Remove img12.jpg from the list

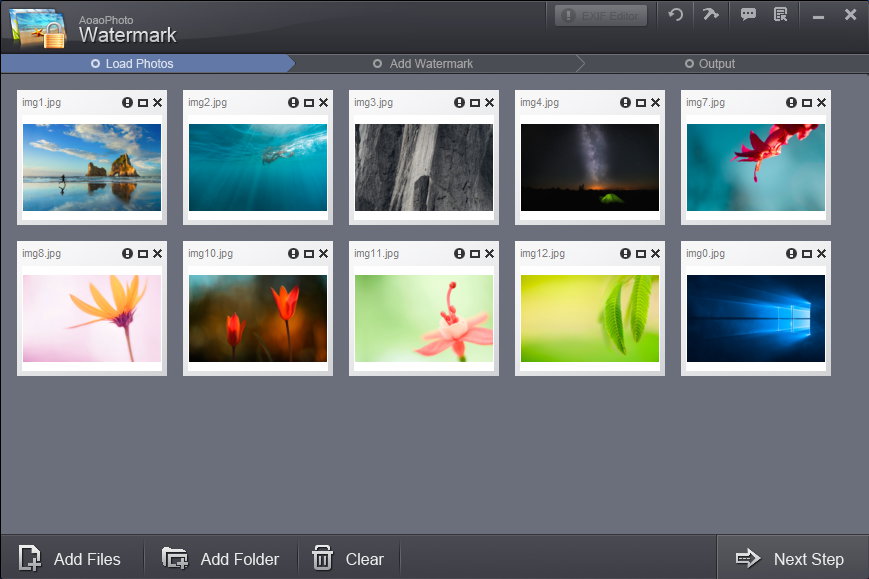pos(655,255)
